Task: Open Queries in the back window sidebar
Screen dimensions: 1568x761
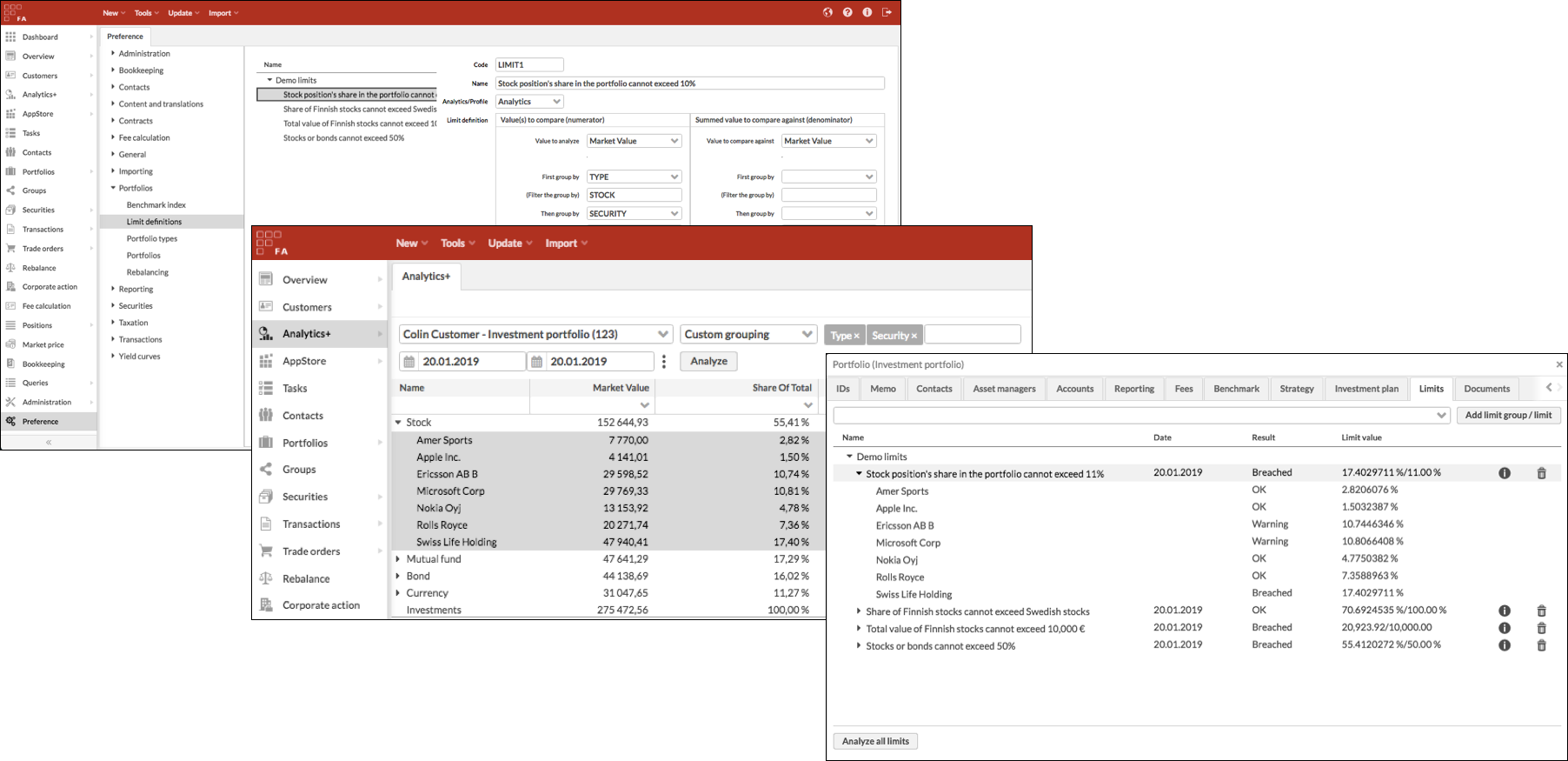Action: click(x=35, y=383)
